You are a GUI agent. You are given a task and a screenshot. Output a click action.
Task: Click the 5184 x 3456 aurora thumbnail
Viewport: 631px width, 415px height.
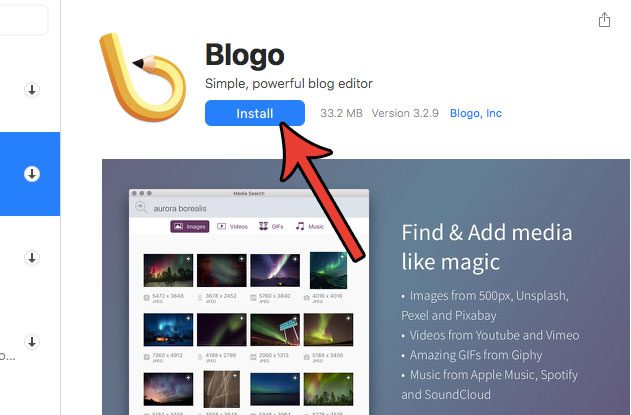328,330
